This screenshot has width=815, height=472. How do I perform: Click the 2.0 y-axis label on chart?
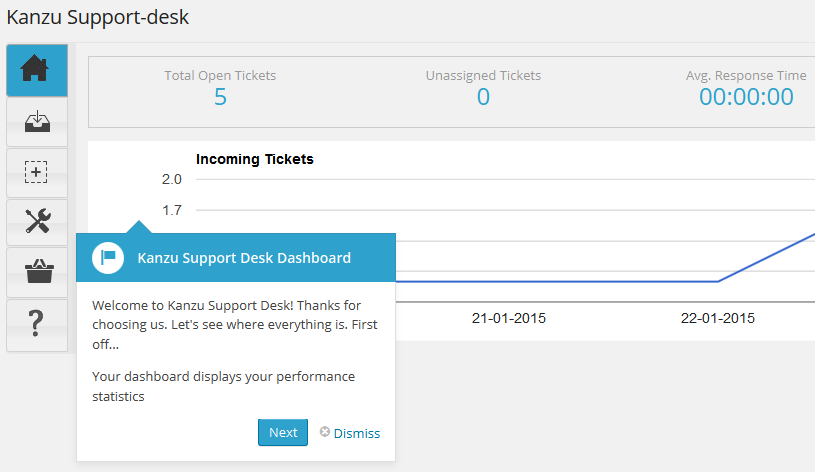pos(172,179)
